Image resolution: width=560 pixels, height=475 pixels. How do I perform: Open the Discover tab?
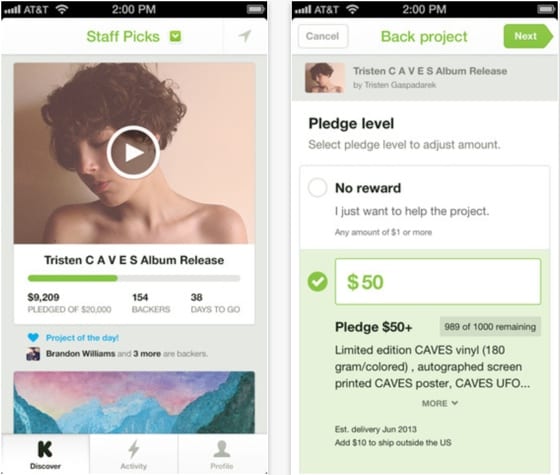(x=45, y=454)
